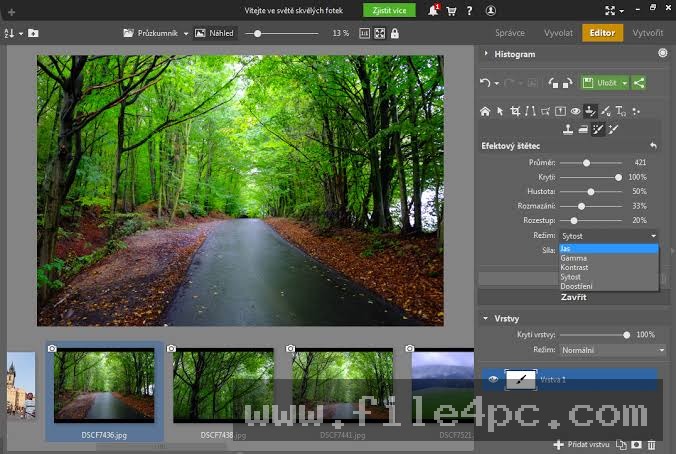Rotate image left icon
676x454 pixels.
(553, 82)
